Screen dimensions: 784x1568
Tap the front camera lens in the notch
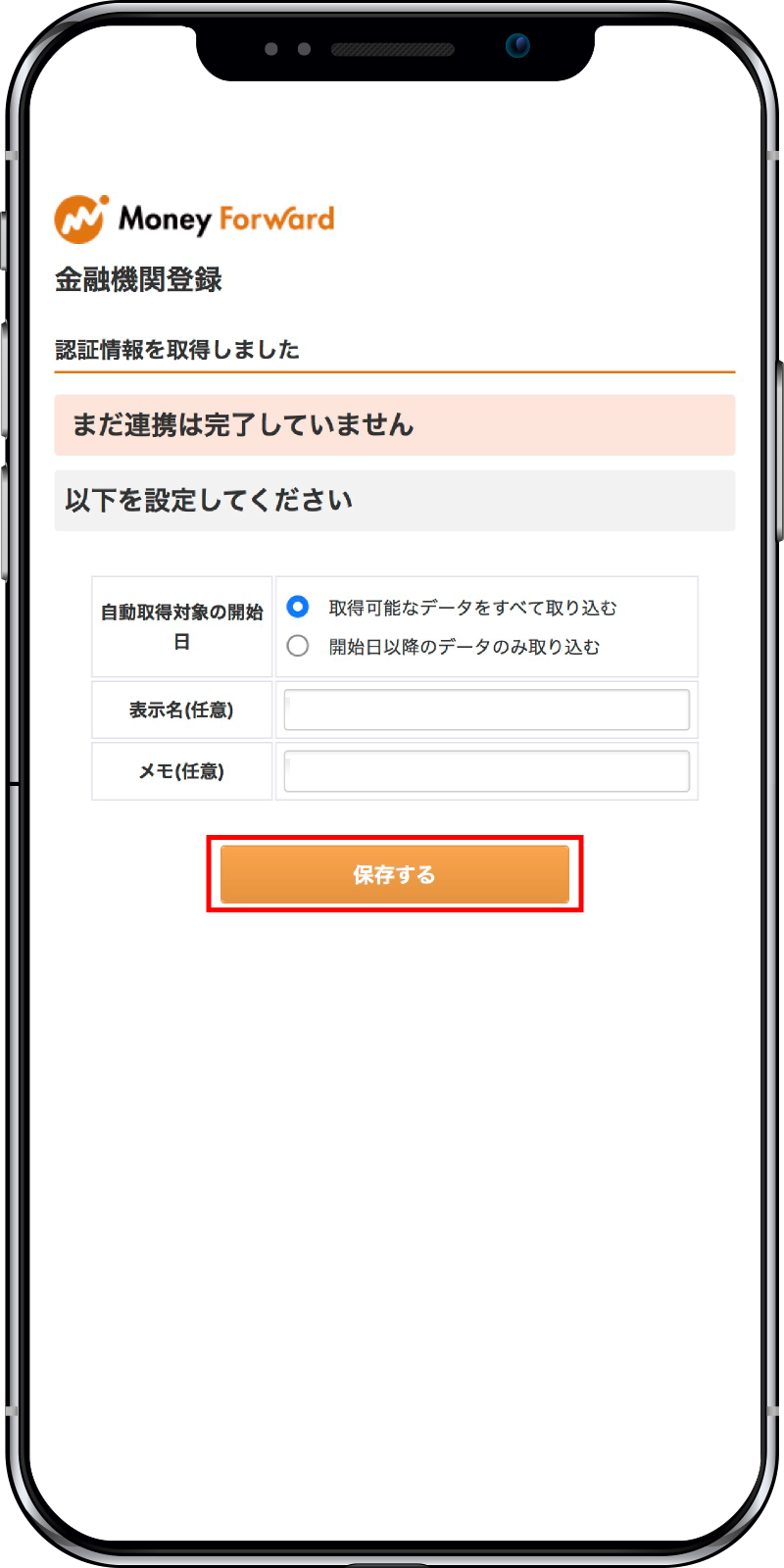(x=517, y=46)
